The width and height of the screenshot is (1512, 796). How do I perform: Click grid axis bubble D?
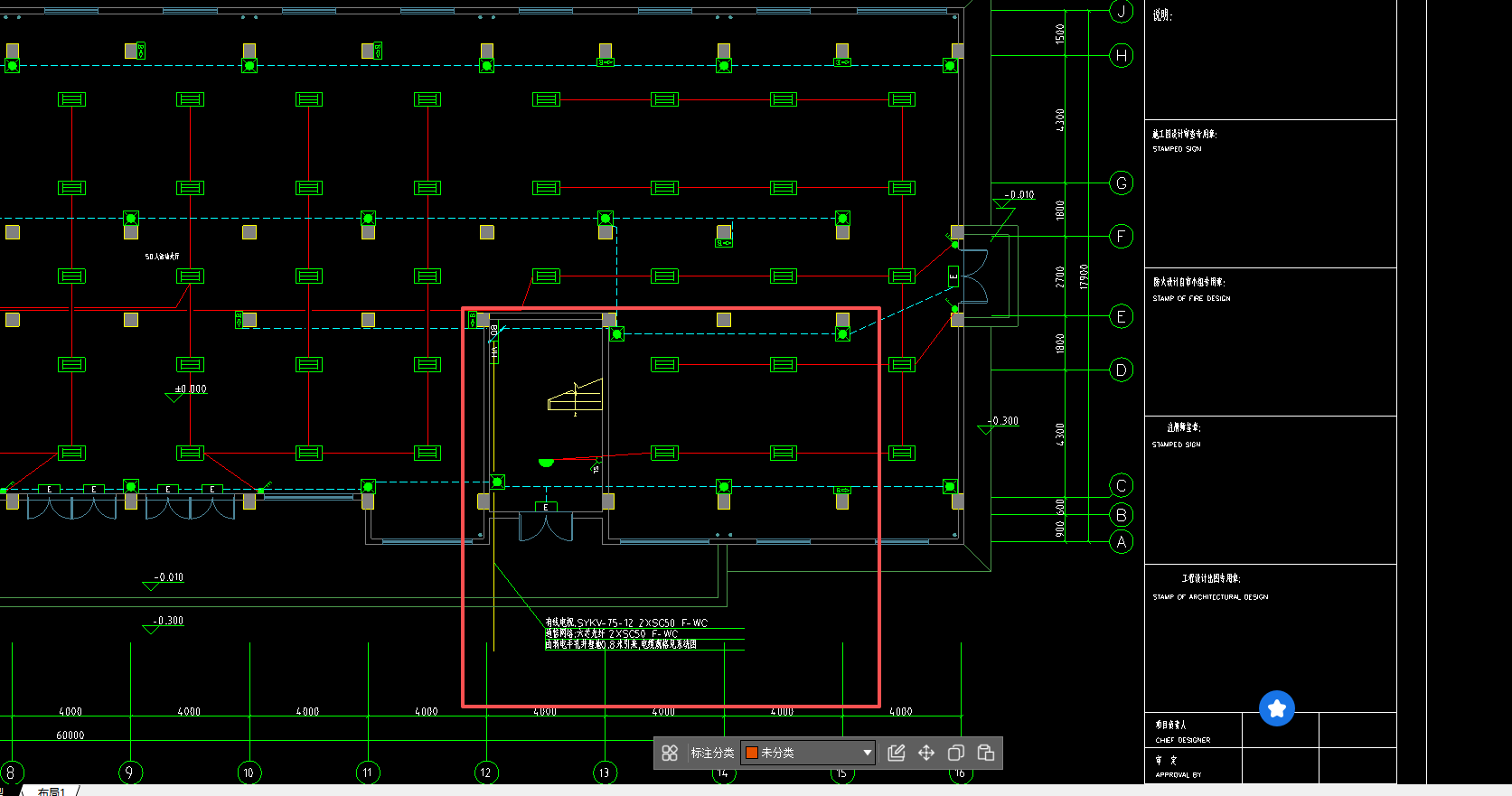pos(1122,370)
